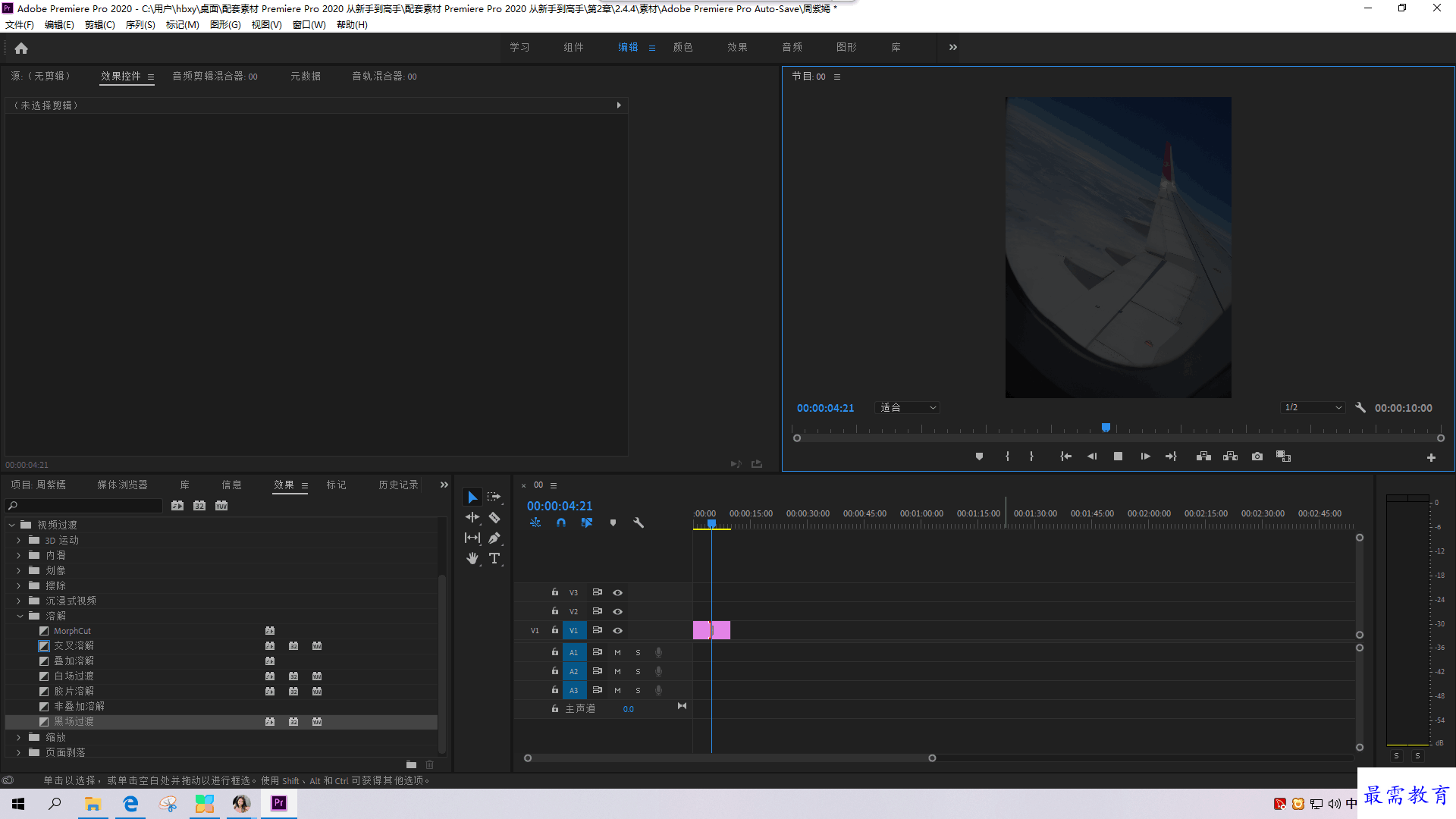1456x819 pixels.
Task: Mute track A1
Action: (617, 652)
